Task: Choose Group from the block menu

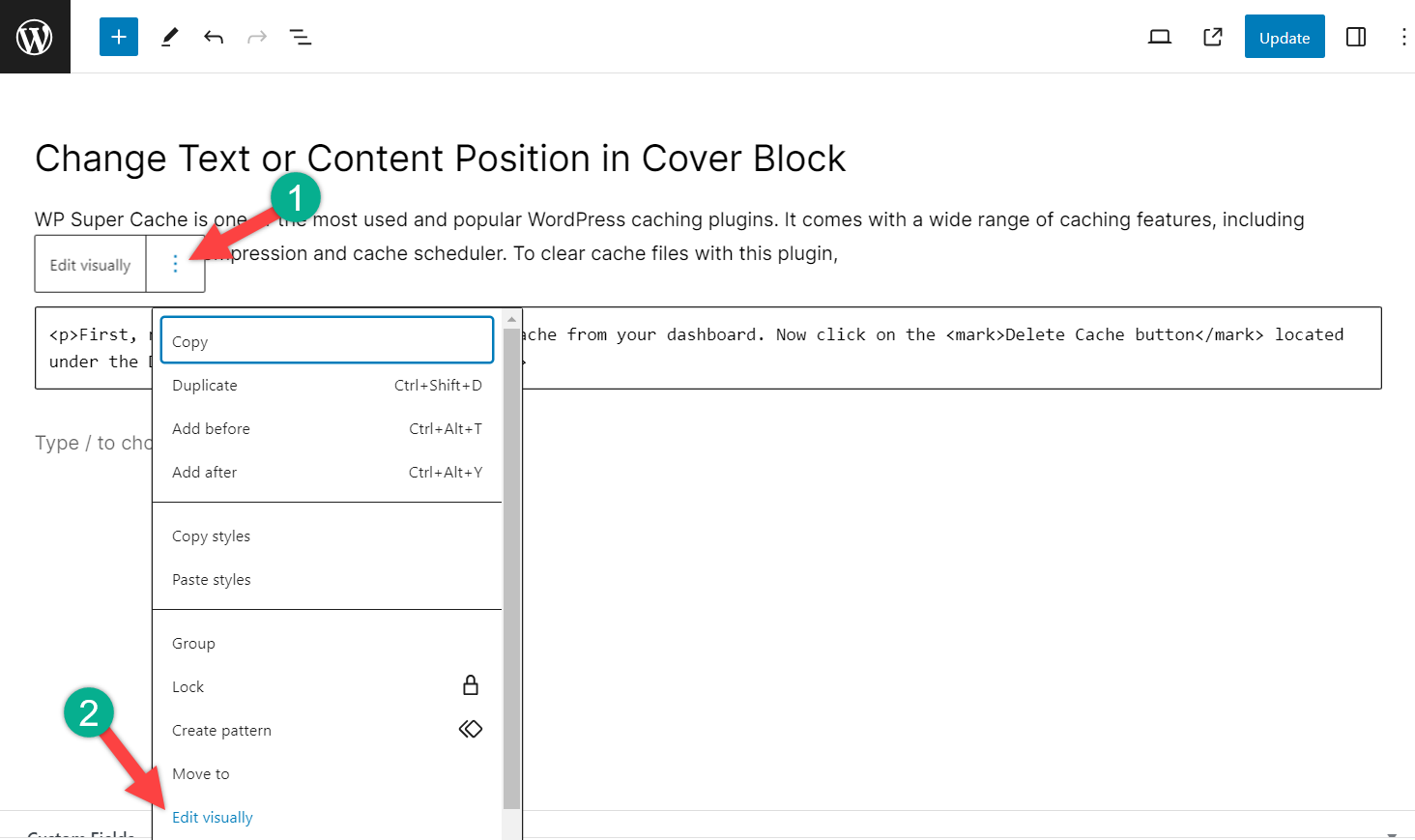Action: [327, 643]
